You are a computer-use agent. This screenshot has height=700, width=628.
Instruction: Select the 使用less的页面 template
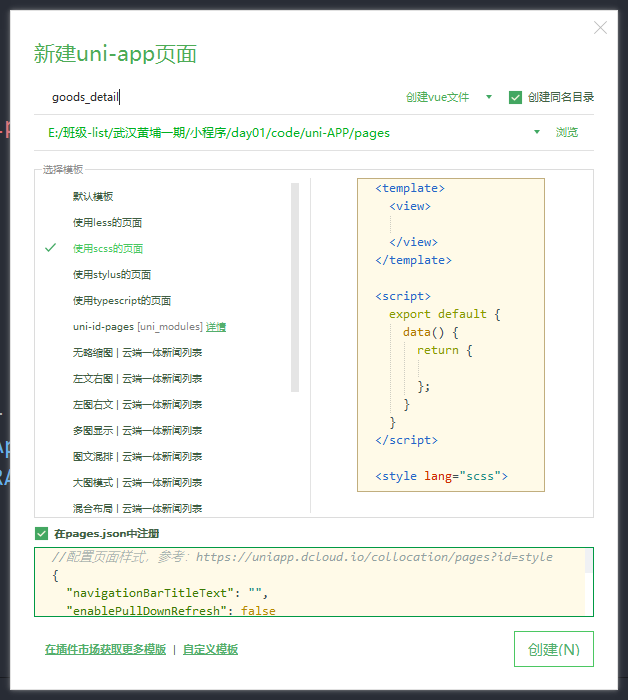(x=108, y=222)
